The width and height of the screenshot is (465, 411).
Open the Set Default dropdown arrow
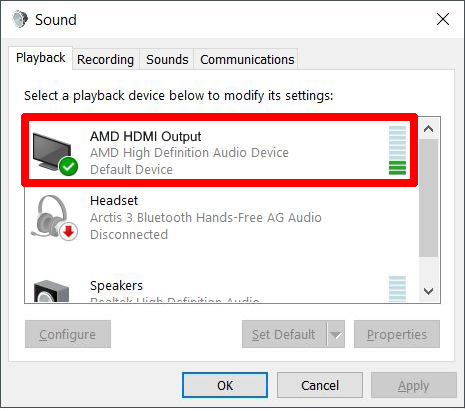336,334
